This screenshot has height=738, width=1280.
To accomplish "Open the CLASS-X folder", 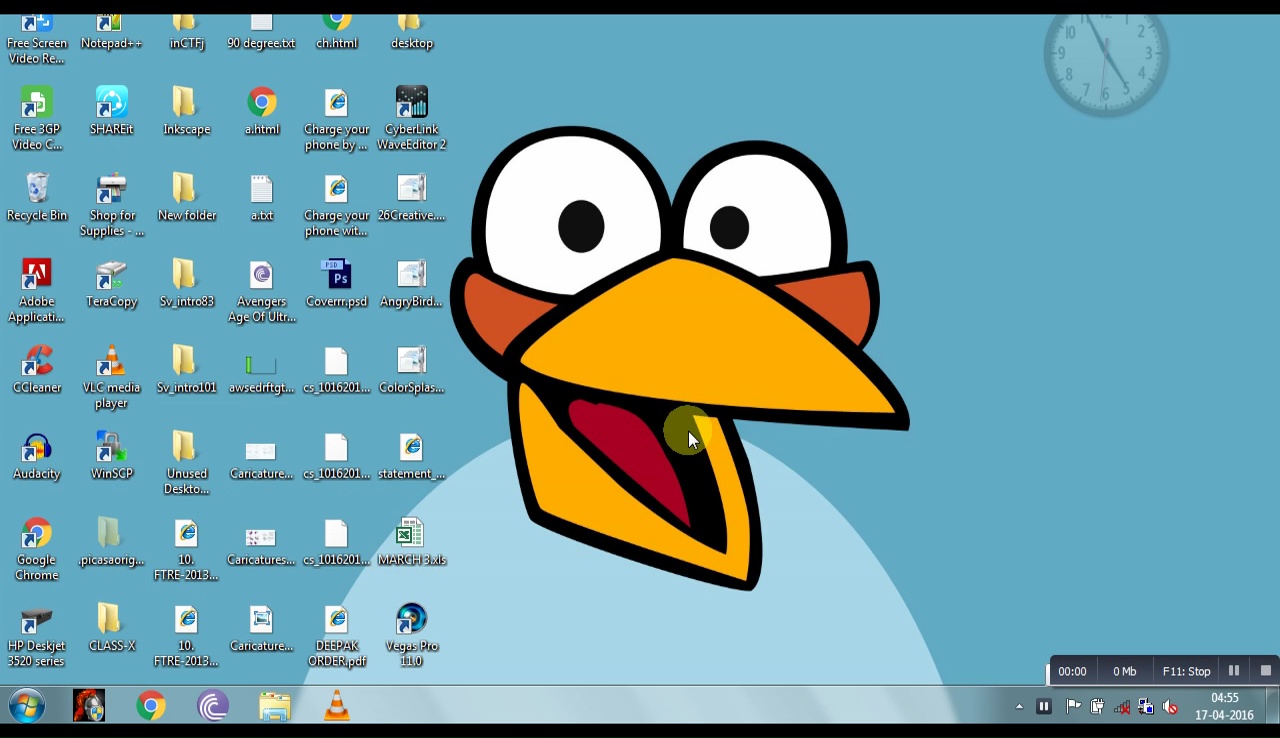I will pos(111,627).
